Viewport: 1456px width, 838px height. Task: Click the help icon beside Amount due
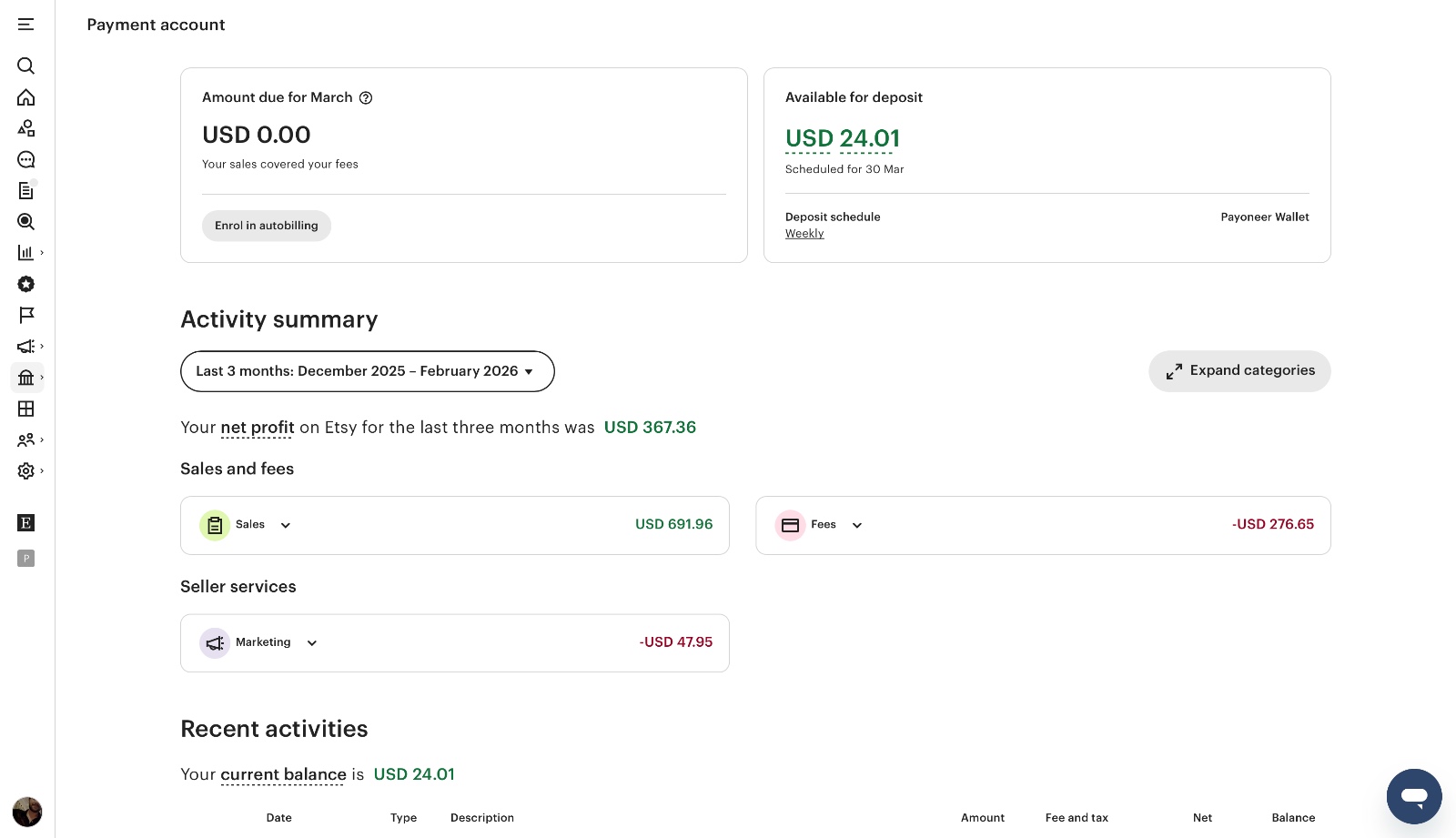pos(366,98)
